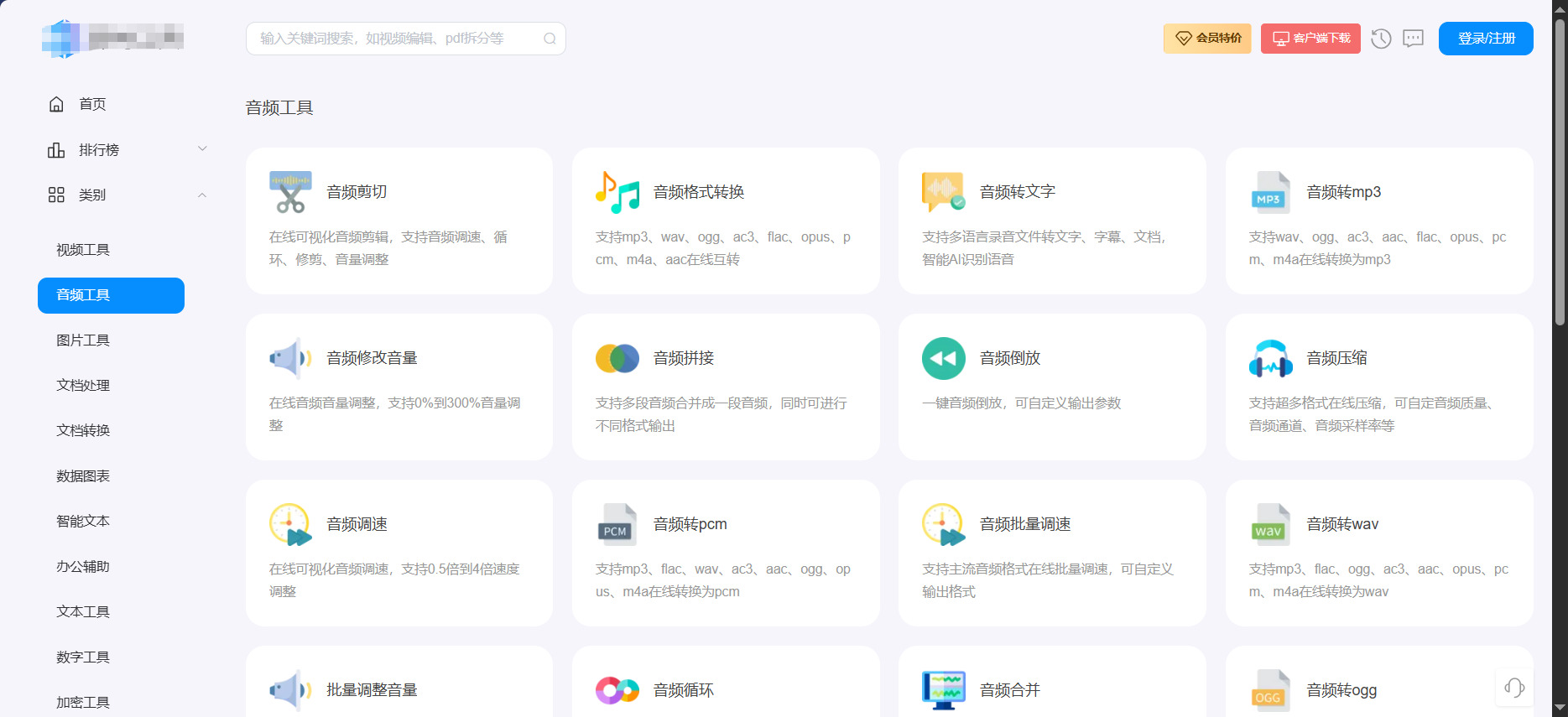The width and height of the screenshot is (1568, 717).
Task: Click the search magnifier icon
Action: pyautogui.click(x=550, y=39)
